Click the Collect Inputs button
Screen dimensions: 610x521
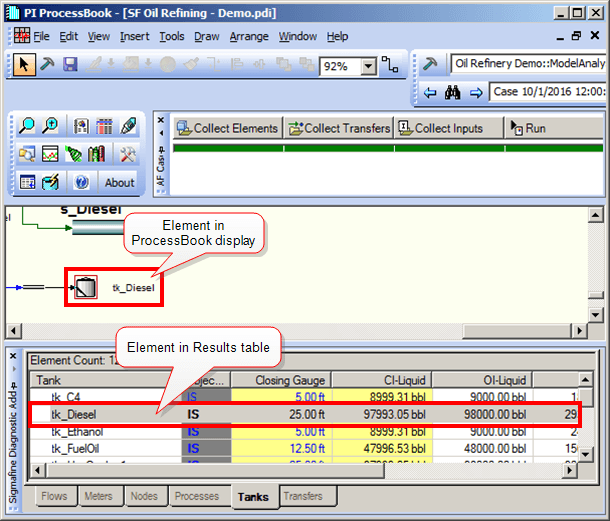(449, 128)
